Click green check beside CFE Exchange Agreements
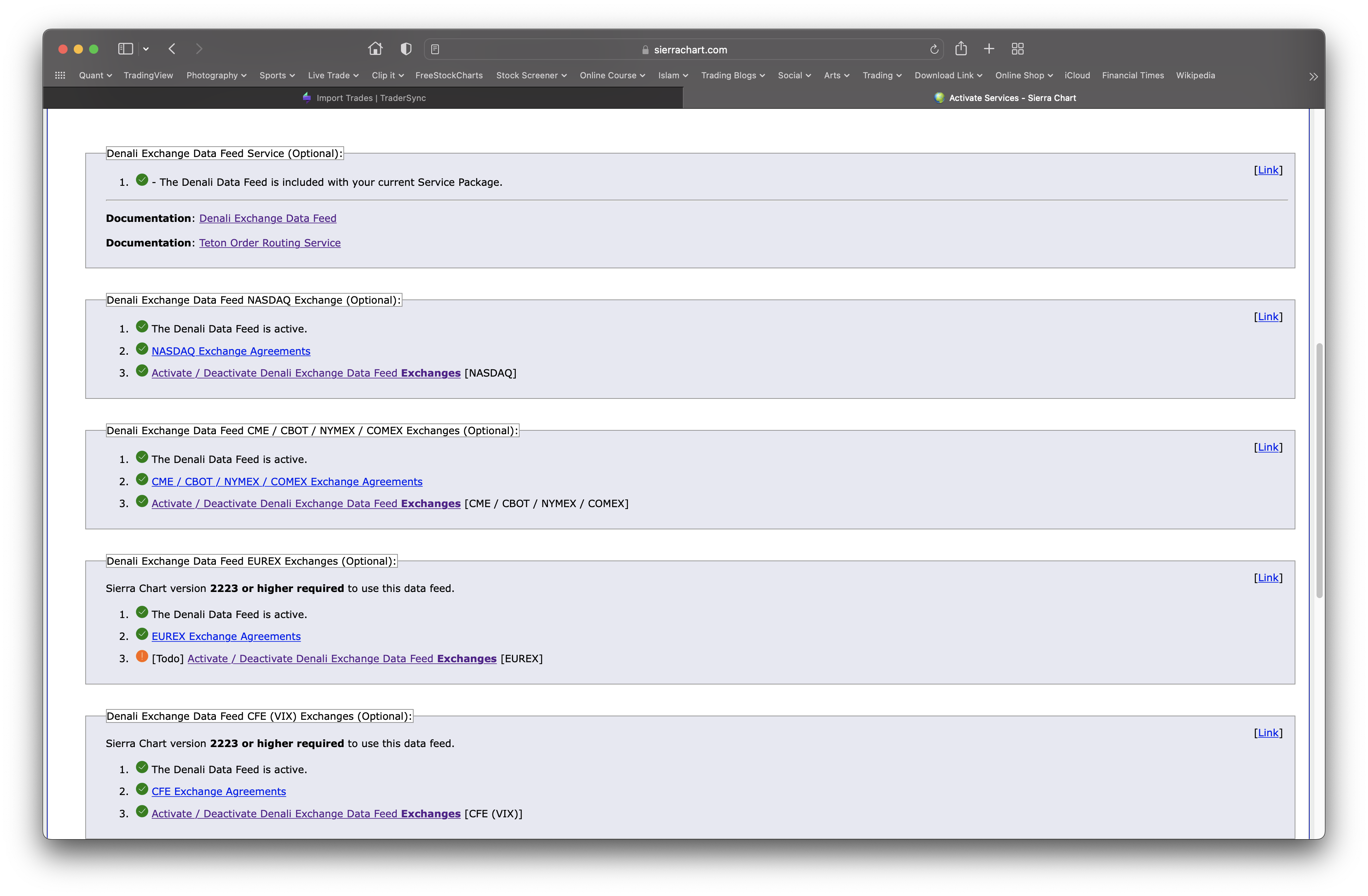Image resolution: width=1368 pixels, height=896 pixels. tap(142, 789)
